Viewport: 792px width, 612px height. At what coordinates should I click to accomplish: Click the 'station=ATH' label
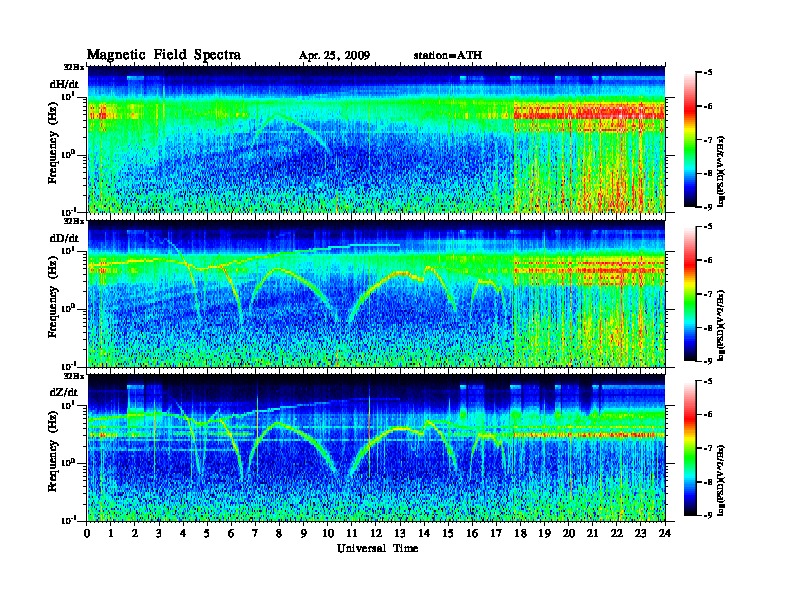[x=448, y=56]
